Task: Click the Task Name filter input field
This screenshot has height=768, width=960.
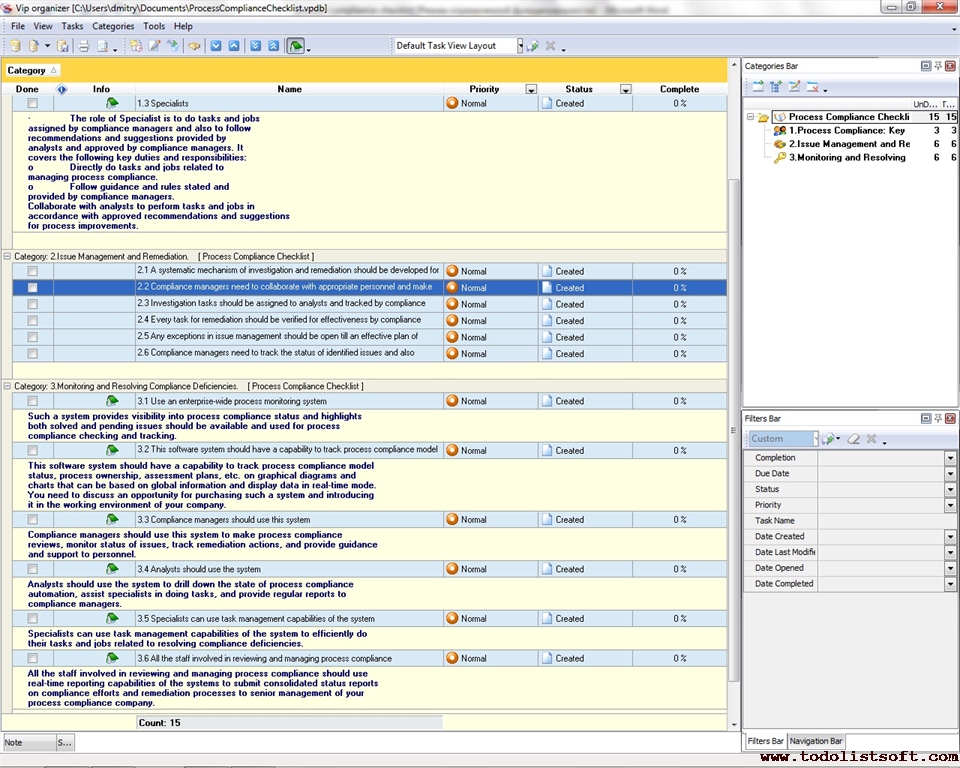Action: 880,521
